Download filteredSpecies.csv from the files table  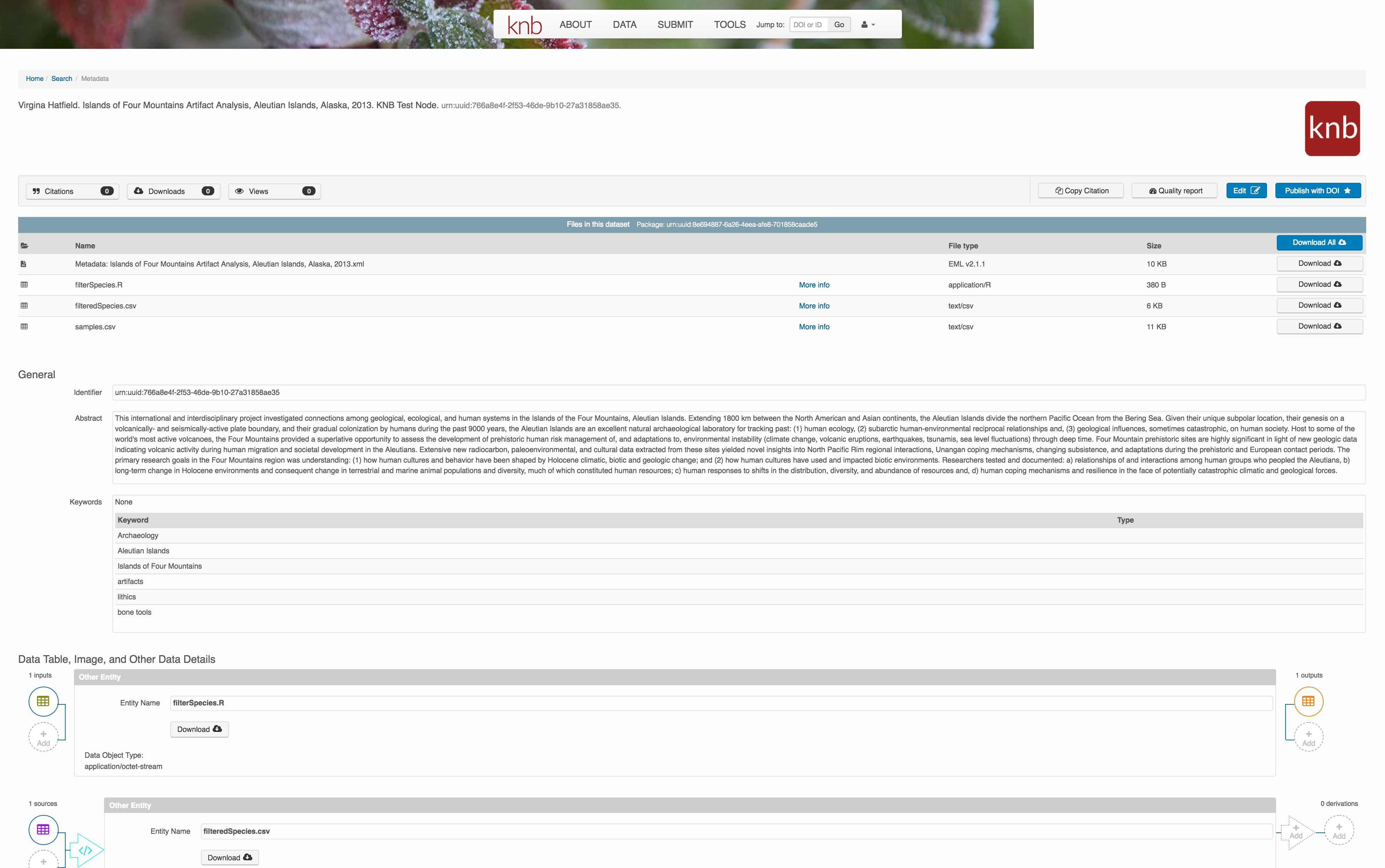(x=1319, y=305)
